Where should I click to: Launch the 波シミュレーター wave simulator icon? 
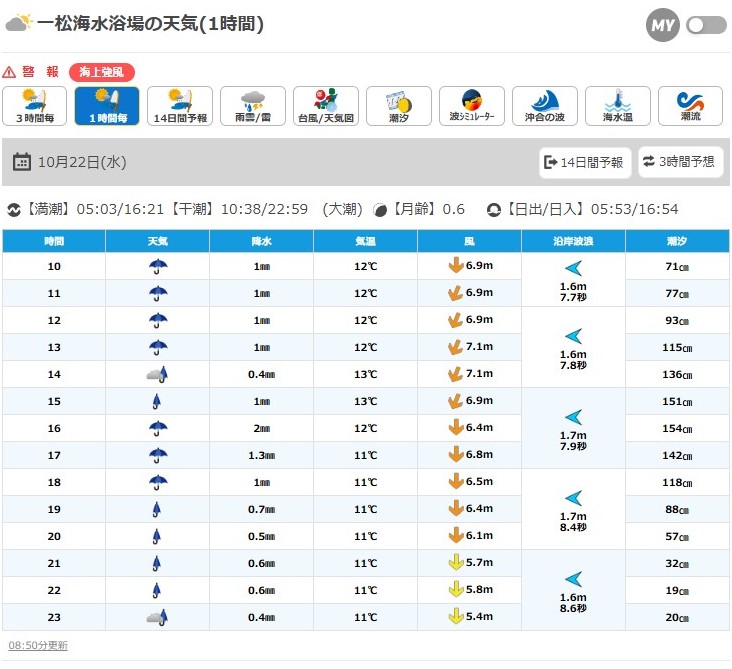click(472, 105)
